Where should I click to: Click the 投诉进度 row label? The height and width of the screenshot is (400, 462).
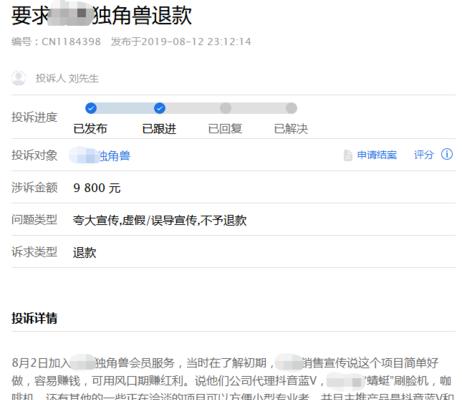coord(34,117)
